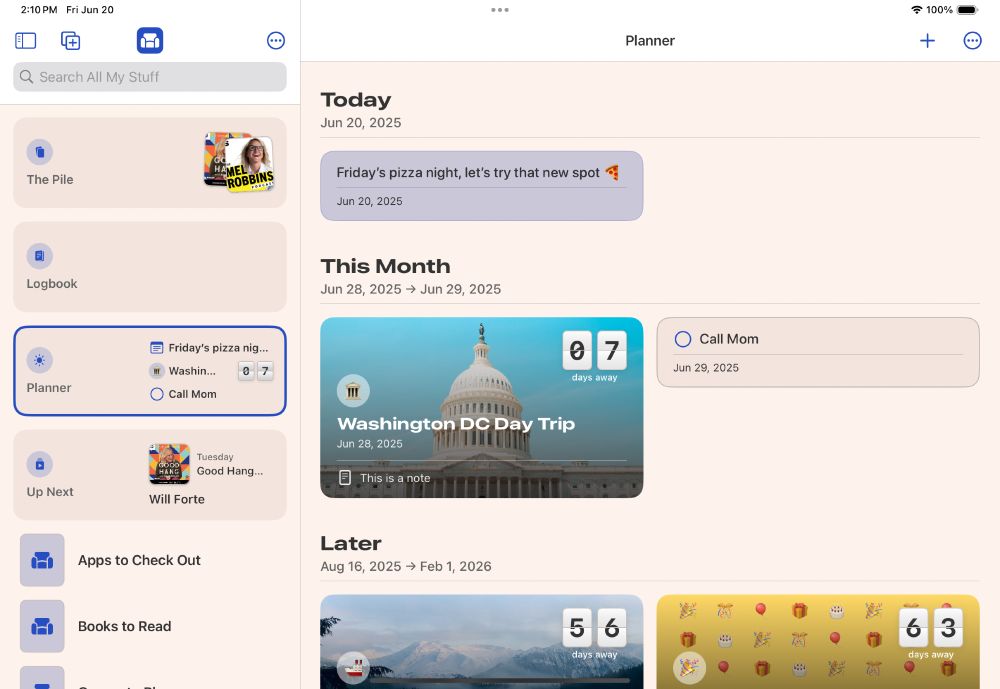The height and width of the screenshot is (689, 1000).
Task: Open the Good Hang artwork in Up Next
Action: [x=169, y=464]
